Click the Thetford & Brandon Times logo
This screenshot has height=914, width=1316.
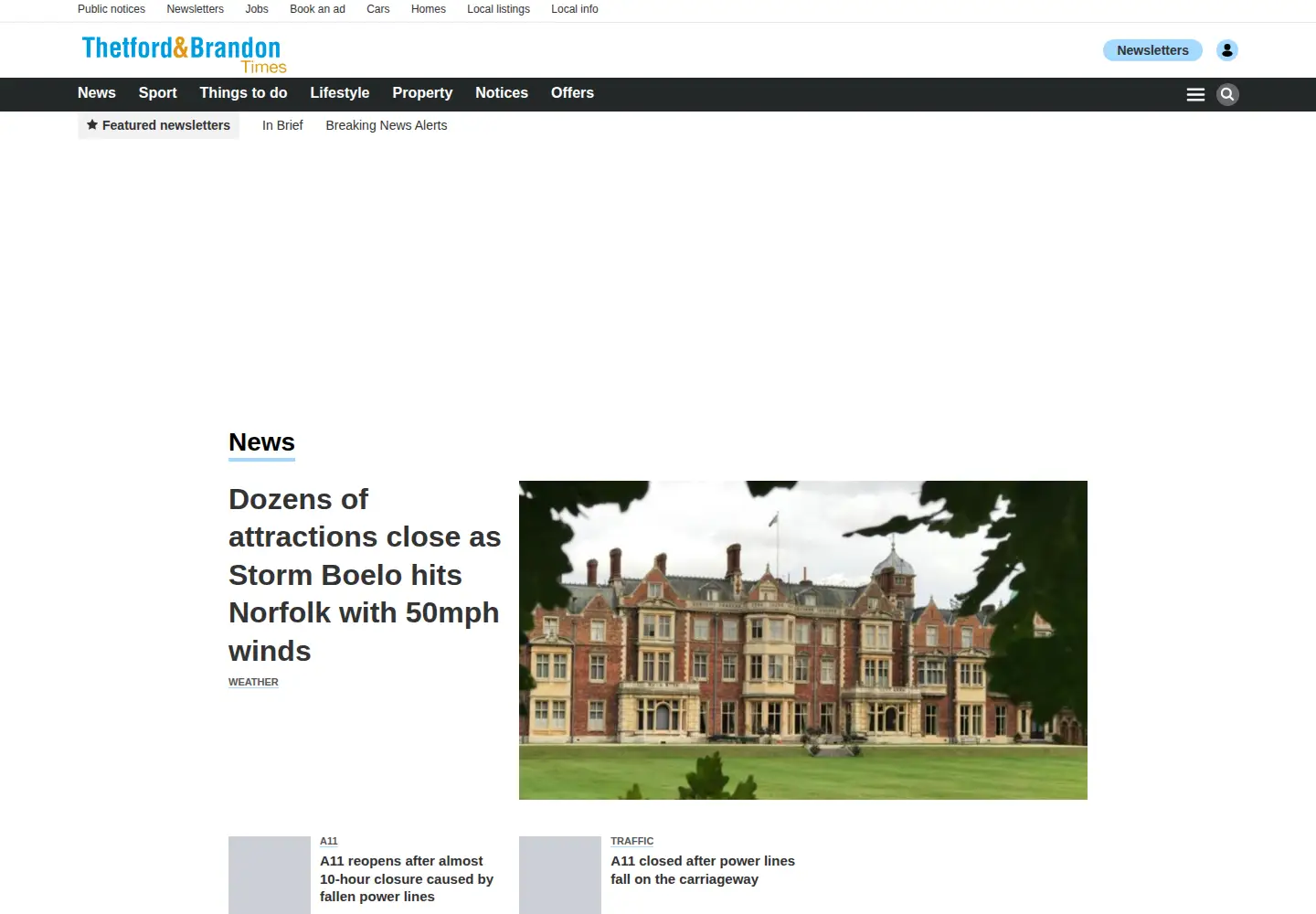(184, 54)
